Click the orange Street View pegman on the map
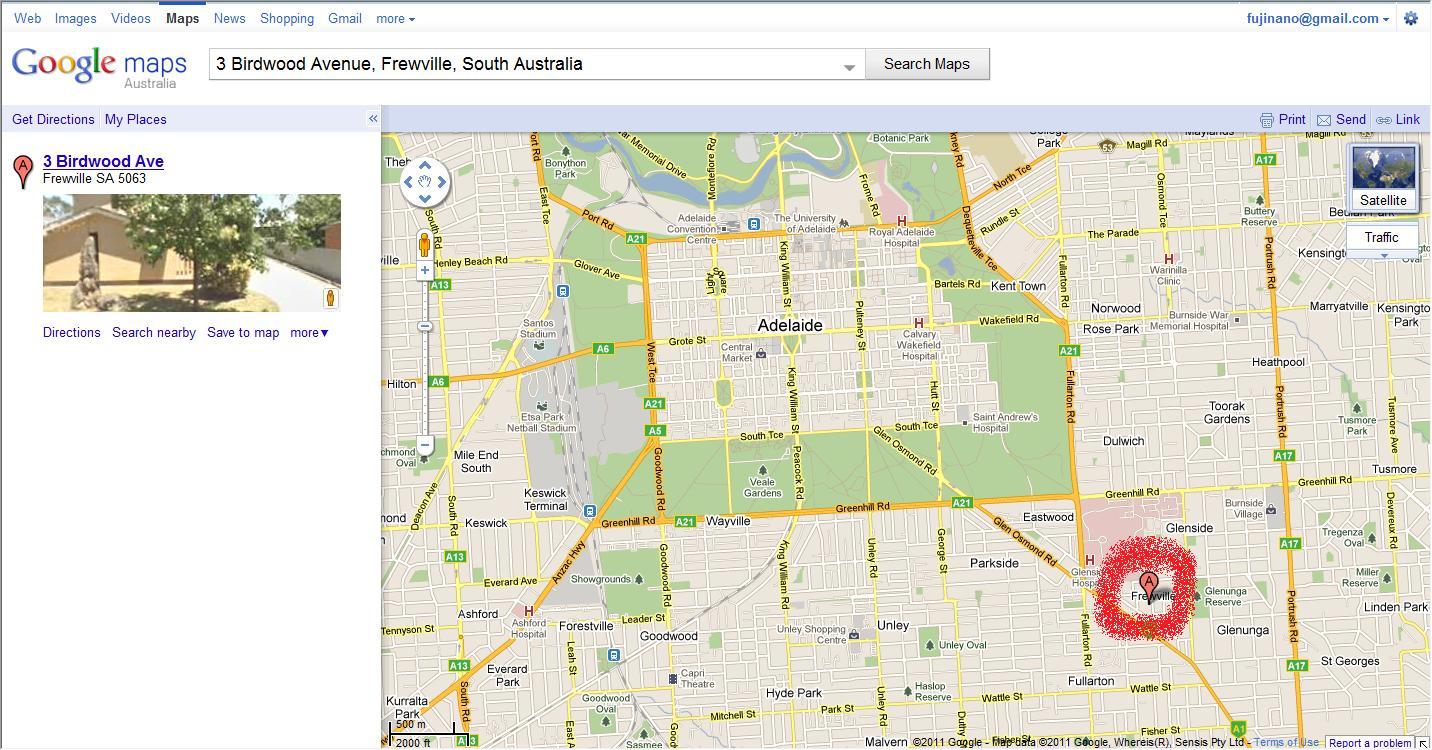 coord(425,243)
